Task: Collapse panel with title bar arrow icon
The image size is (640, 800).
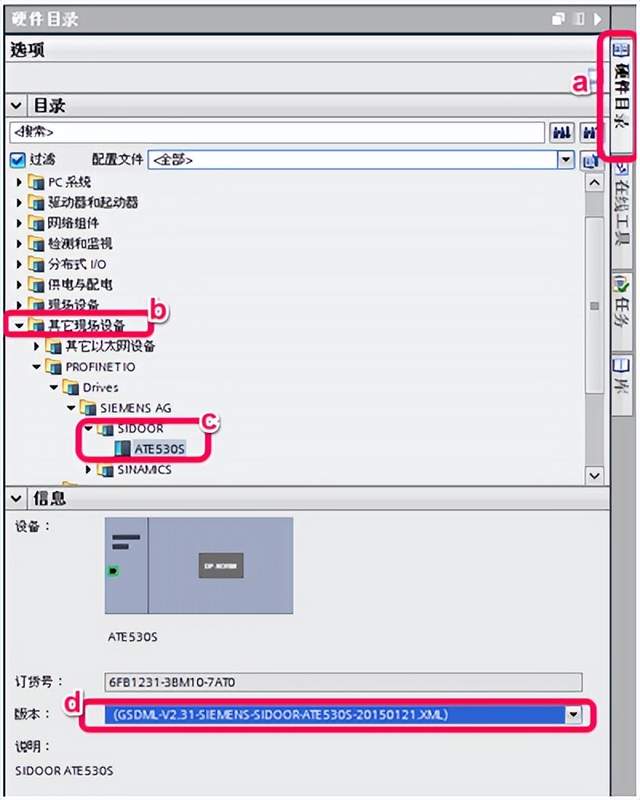Action: [597, 19]
